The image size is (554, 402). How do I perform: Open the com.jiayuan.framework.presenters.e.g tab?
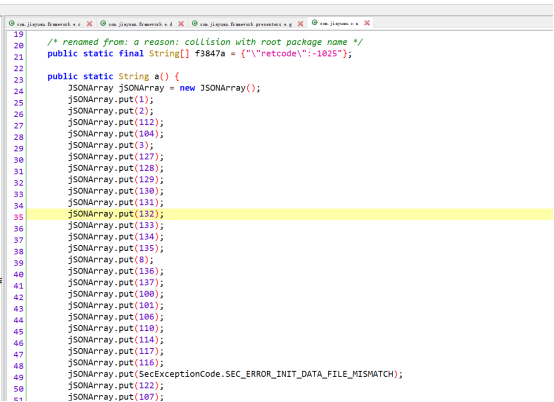pyautogui.click(x=246, y=24)
